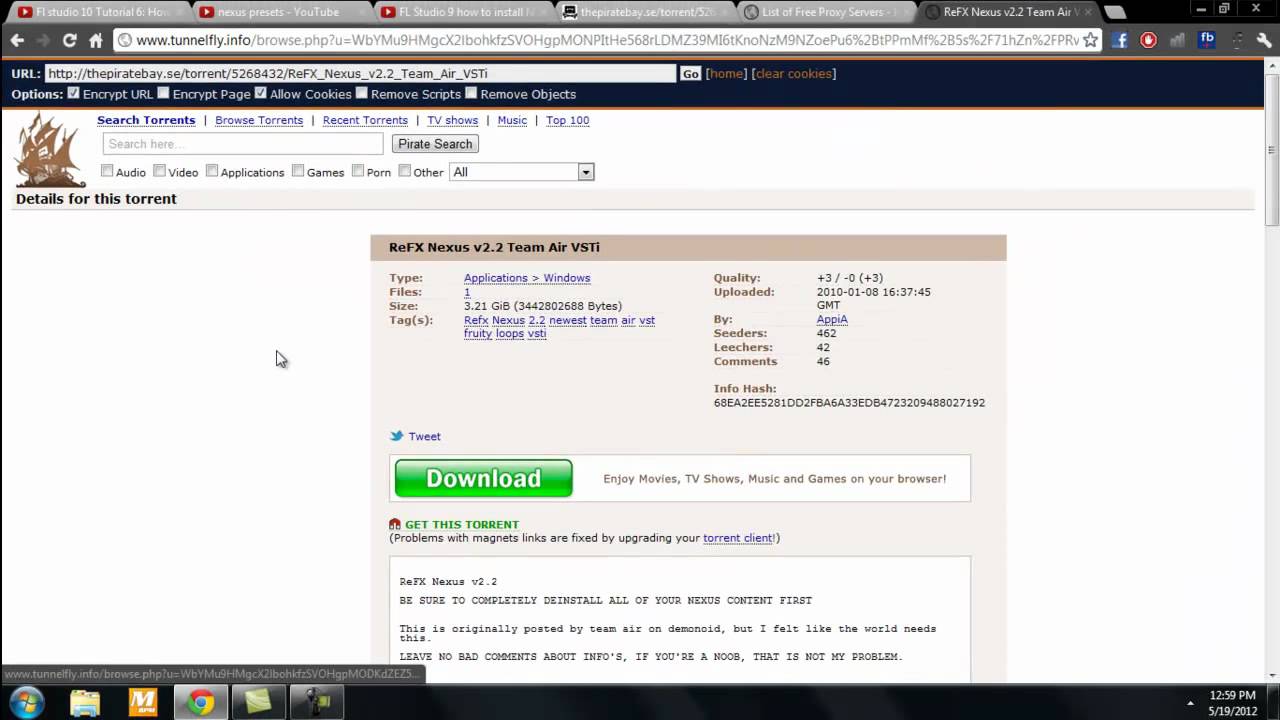Open proxy home link
This screenshot has width=1280, height=720.
726,74
